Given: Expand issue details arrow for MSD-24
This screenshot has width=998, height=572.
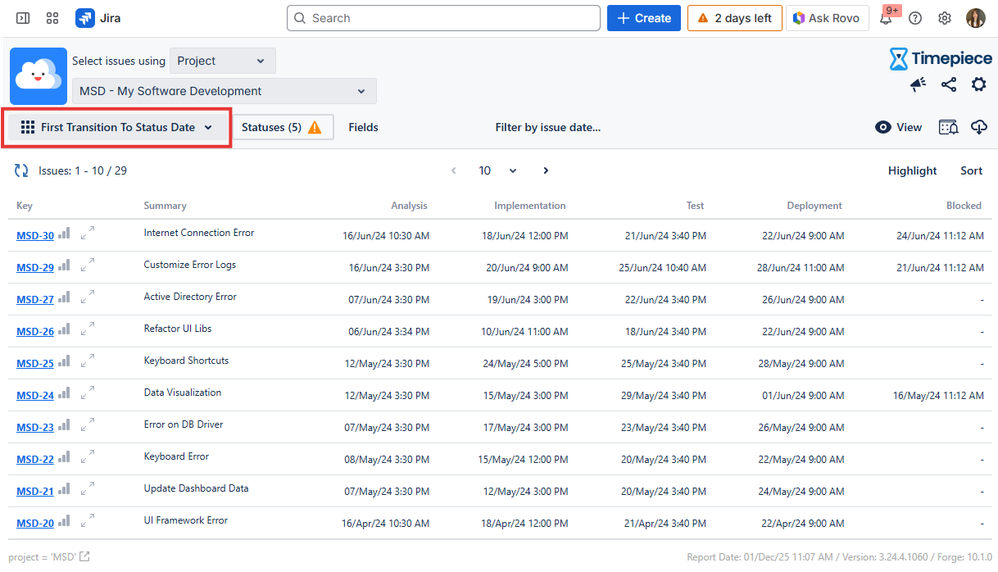Looking at the screenshot, I should 88,393.
